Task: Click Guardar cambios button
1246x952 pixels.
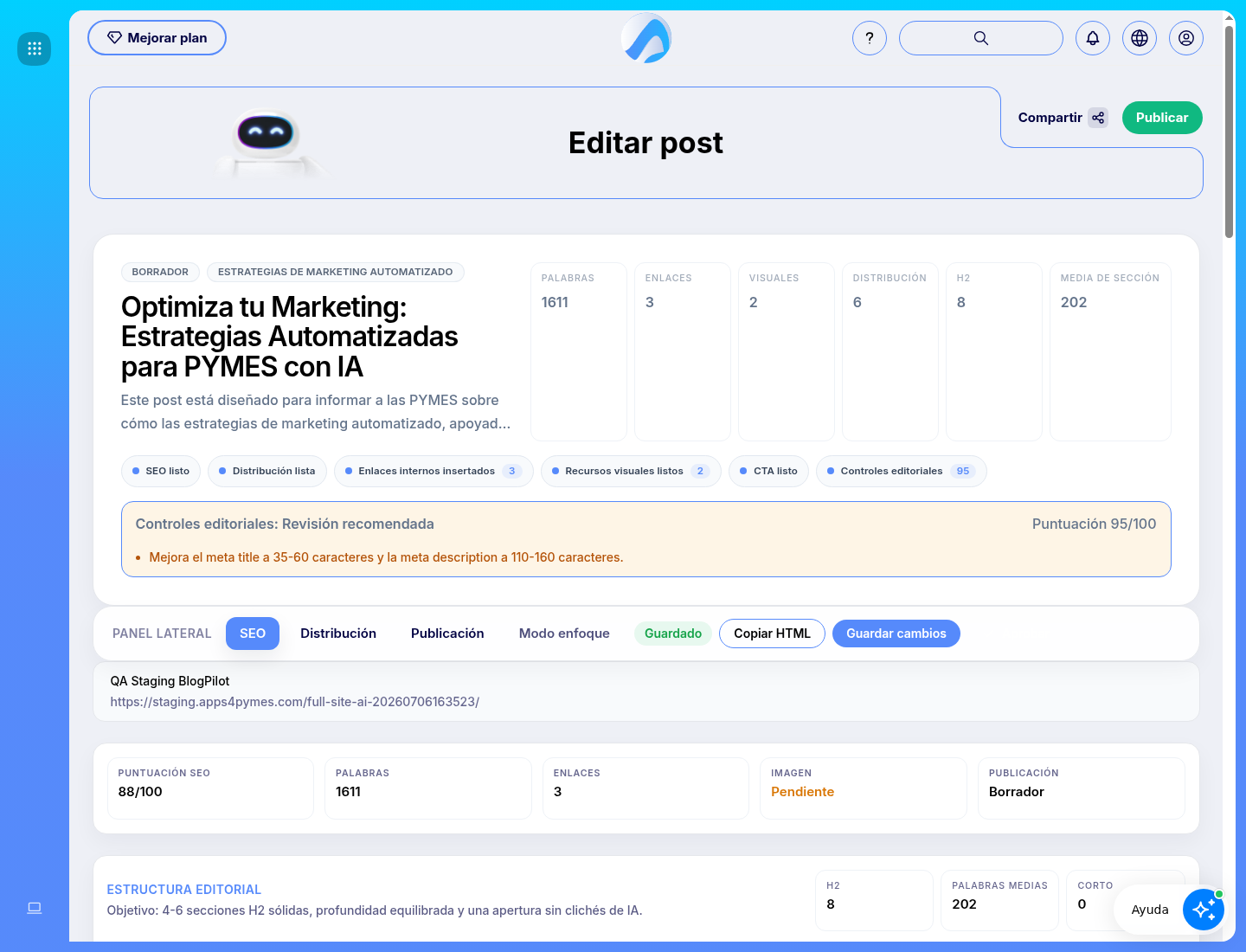Action: coord(896,634)
